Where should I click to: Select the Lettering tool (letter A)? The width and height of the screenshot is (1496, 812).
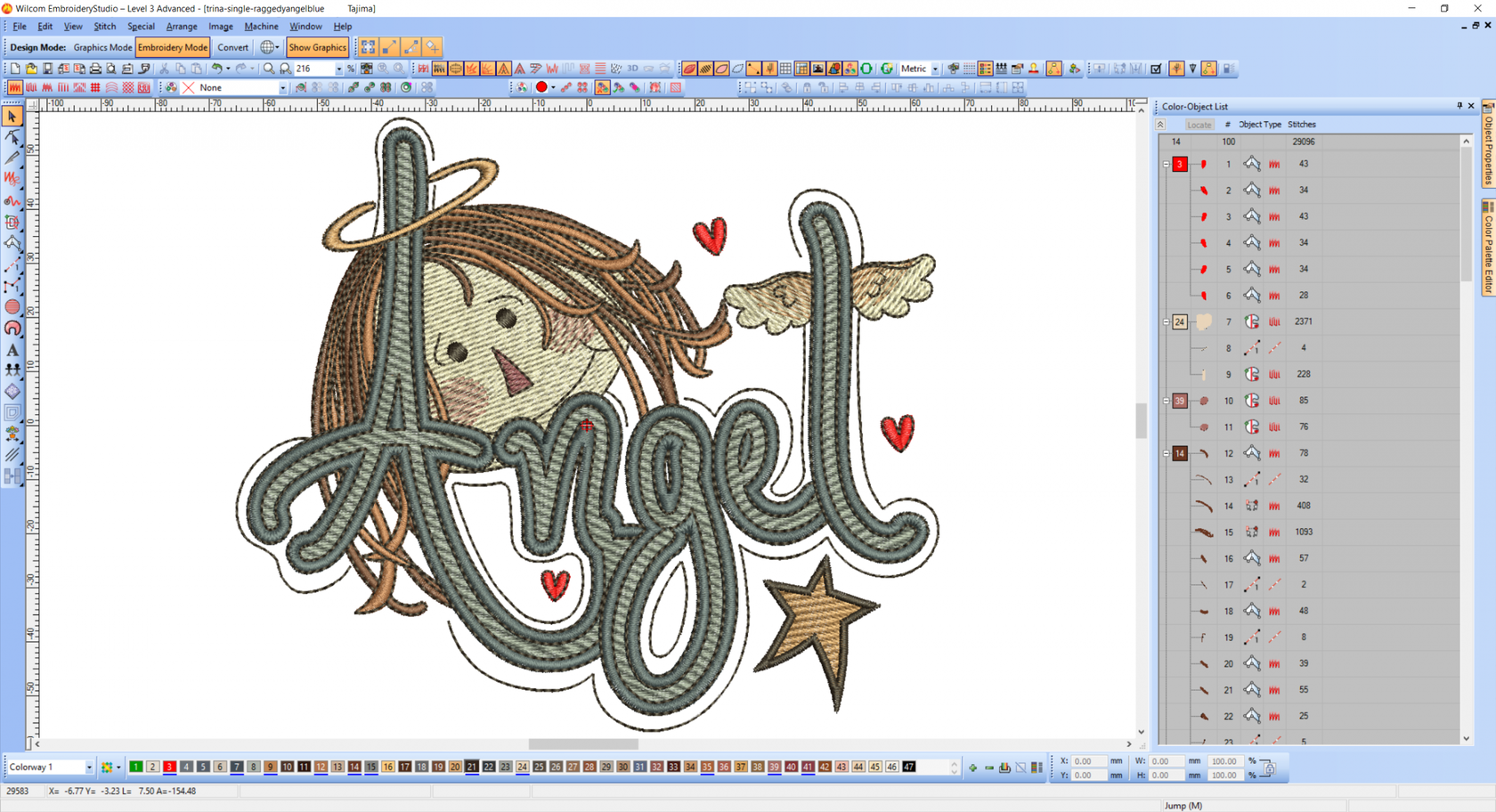tap(12, 350)
